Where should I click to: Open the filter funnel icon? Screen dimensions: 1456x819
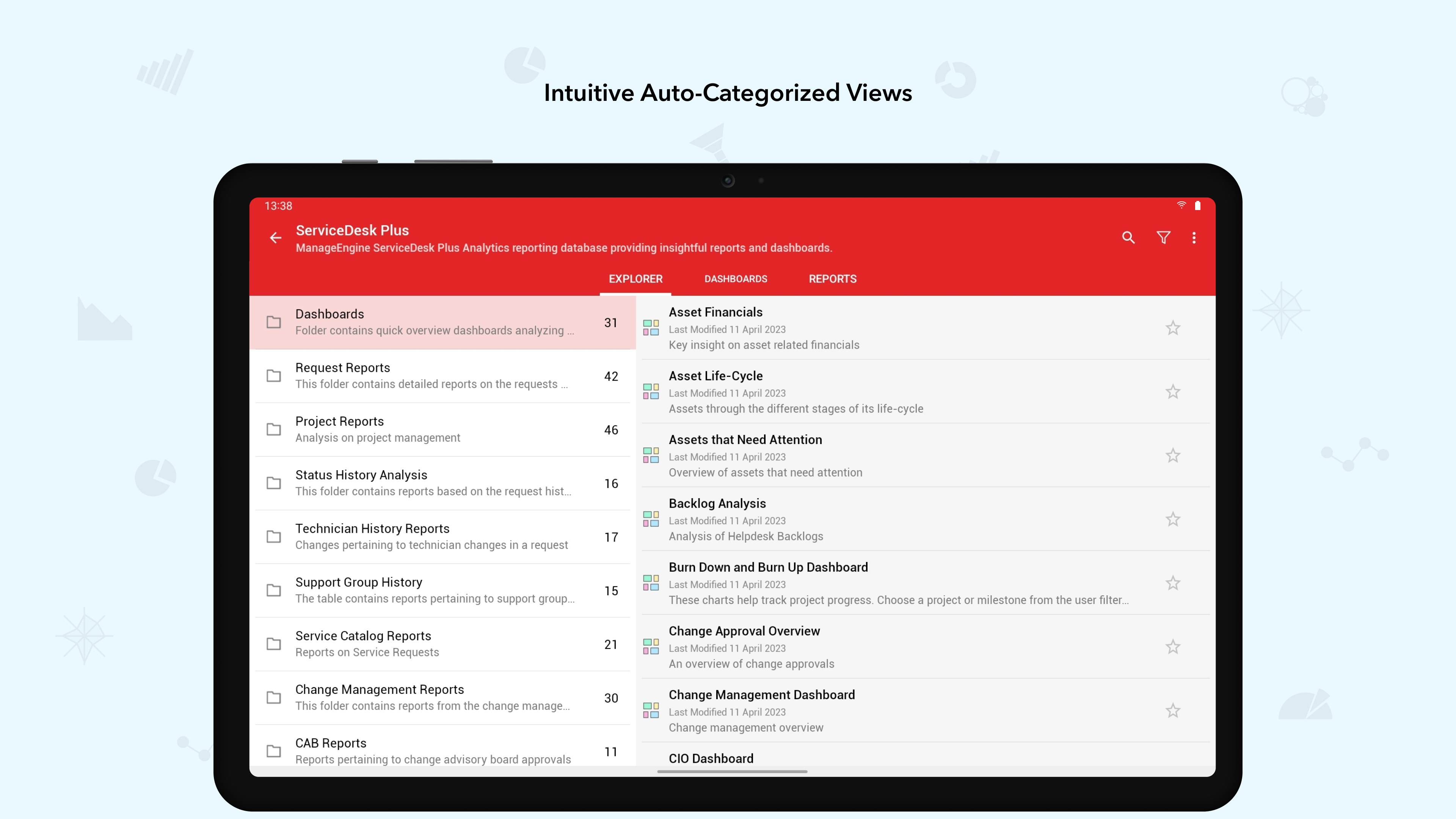1163,238
